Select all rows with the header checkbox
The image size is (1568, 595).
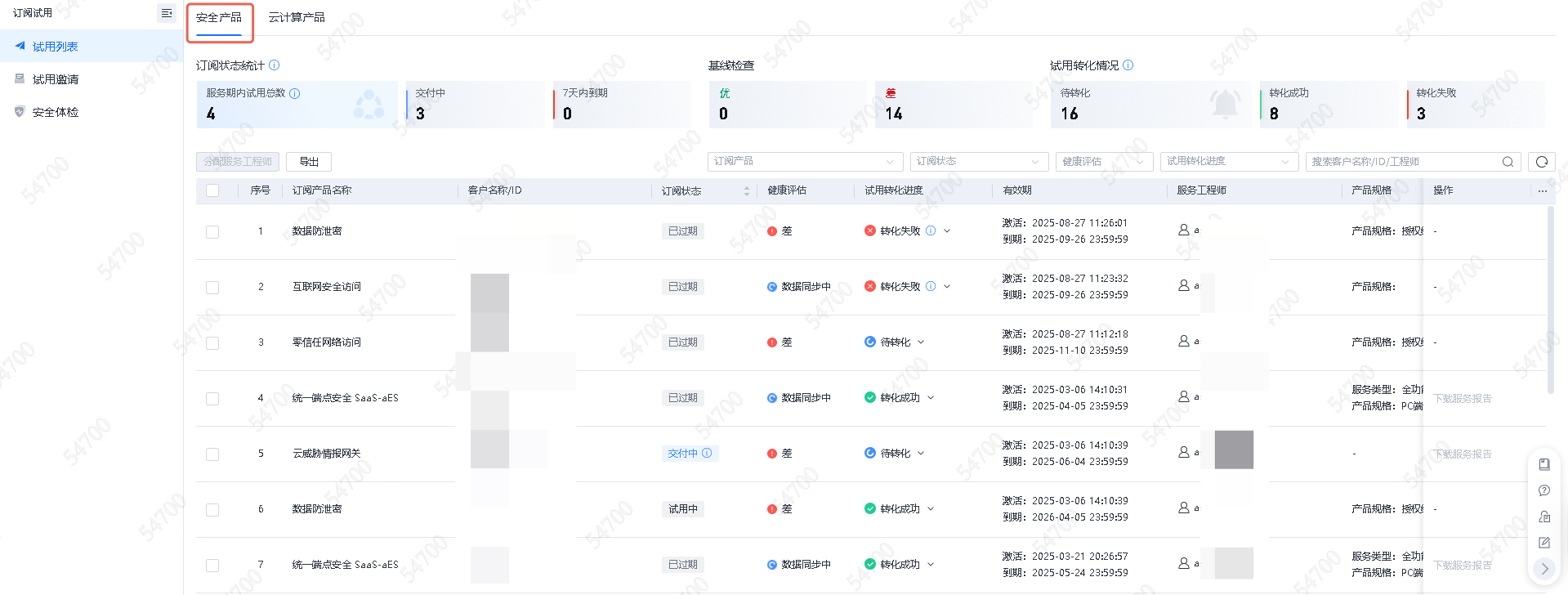(x=212, y=190)
